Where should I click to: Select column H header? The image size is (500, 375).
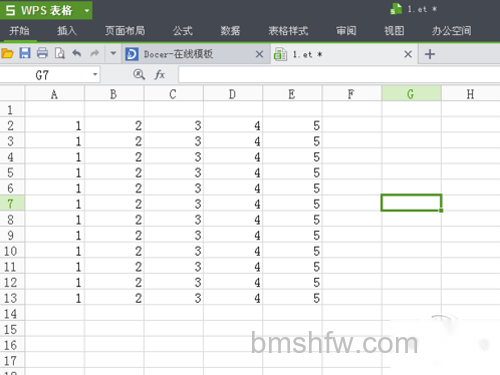tap(470, 94)
